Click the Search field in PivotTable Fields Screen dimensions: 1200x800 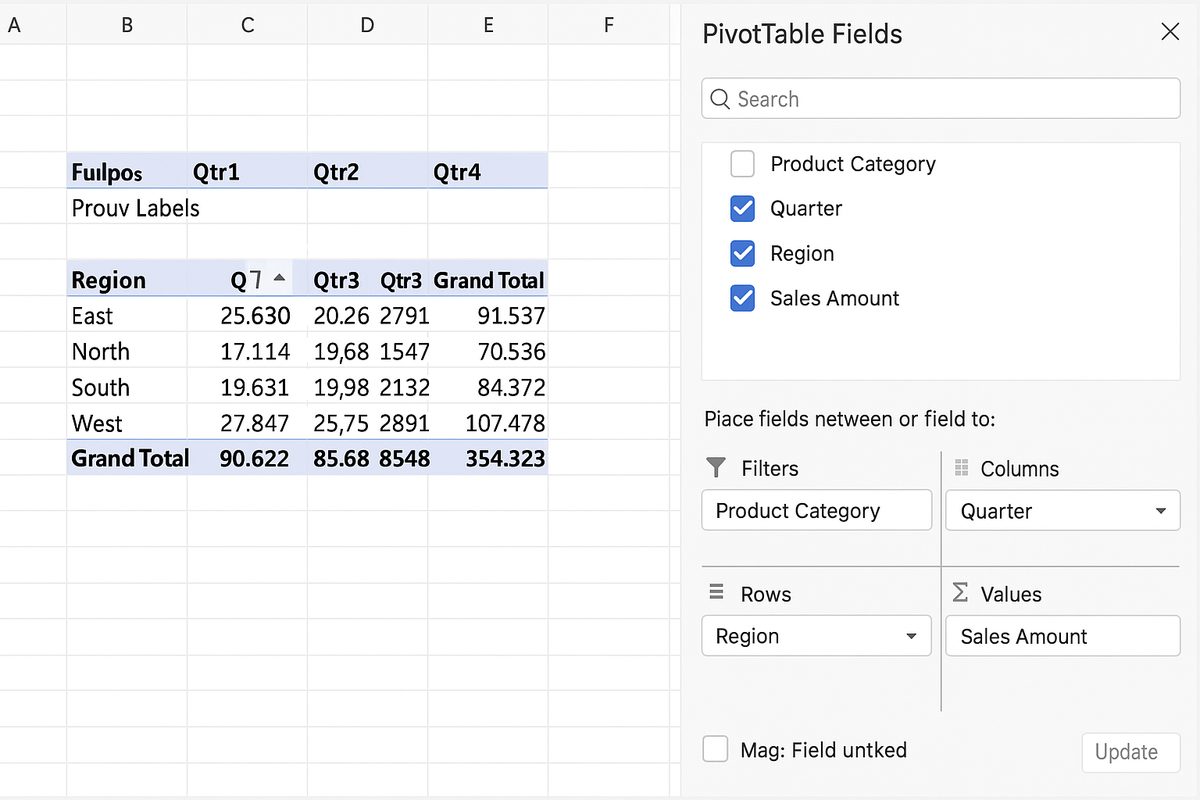(941, 99)
